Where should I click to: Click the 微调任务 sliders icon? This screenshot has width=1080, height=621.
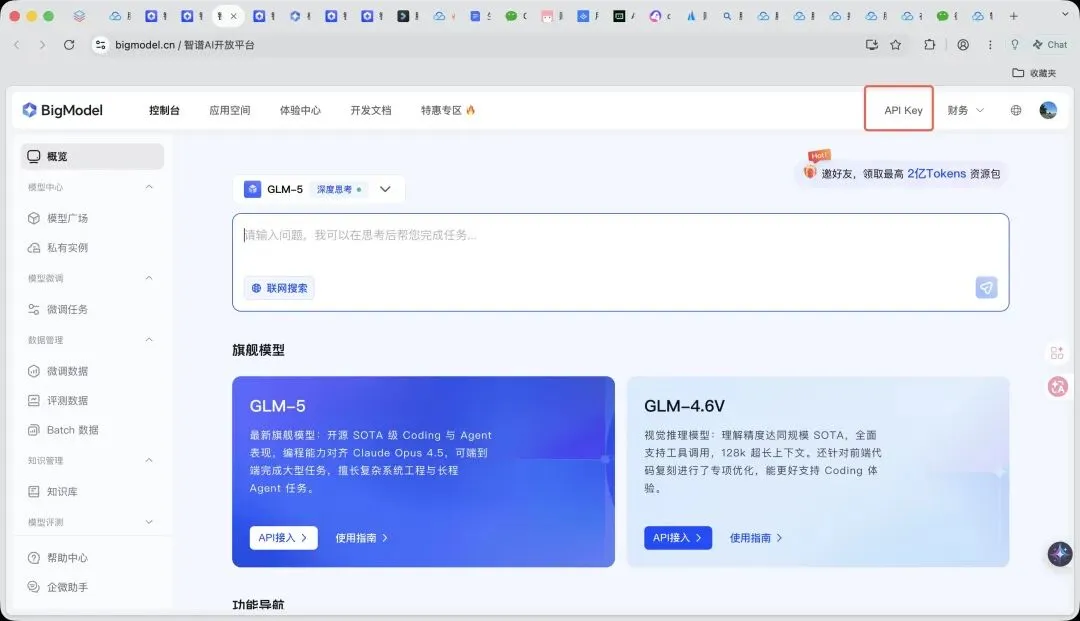click(33, 309)
